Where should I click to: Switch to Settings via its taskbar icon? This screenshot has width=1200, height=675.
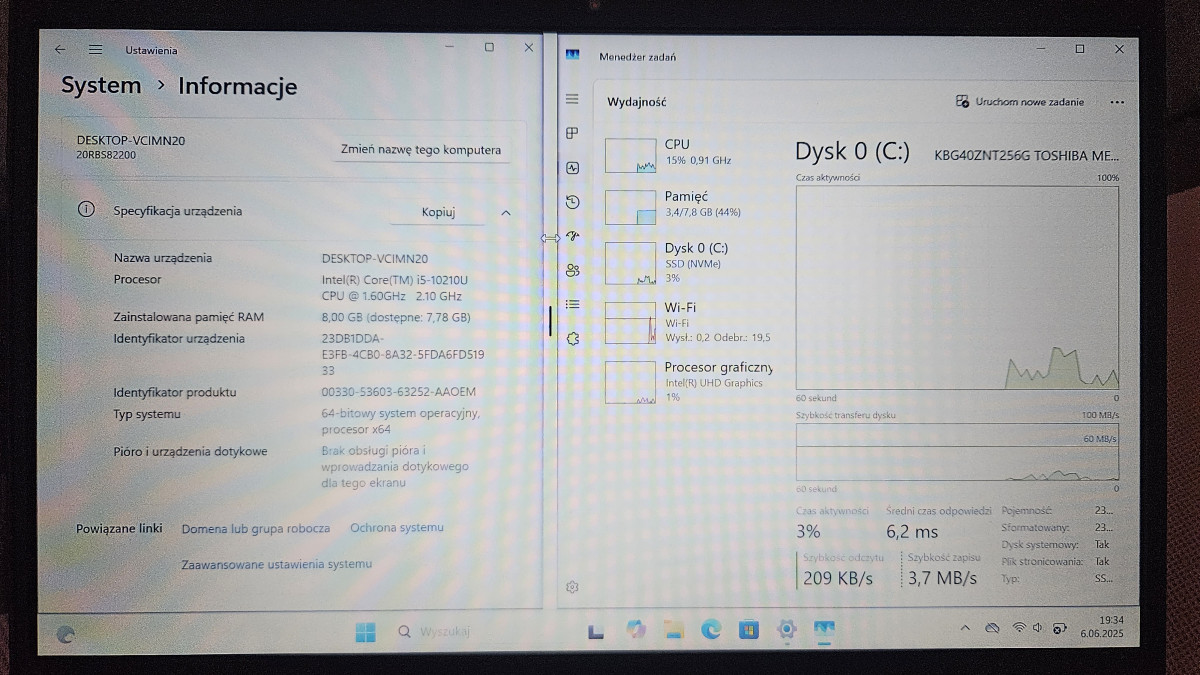[787, 629]
